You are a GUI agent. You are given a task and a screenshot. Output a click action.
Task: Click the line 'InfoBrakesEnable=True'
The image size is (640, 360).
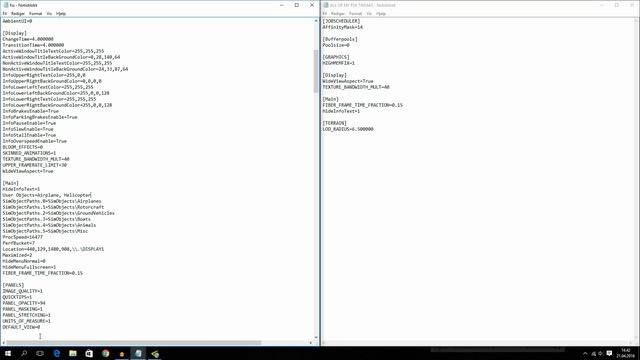click(x=31, y=111)
